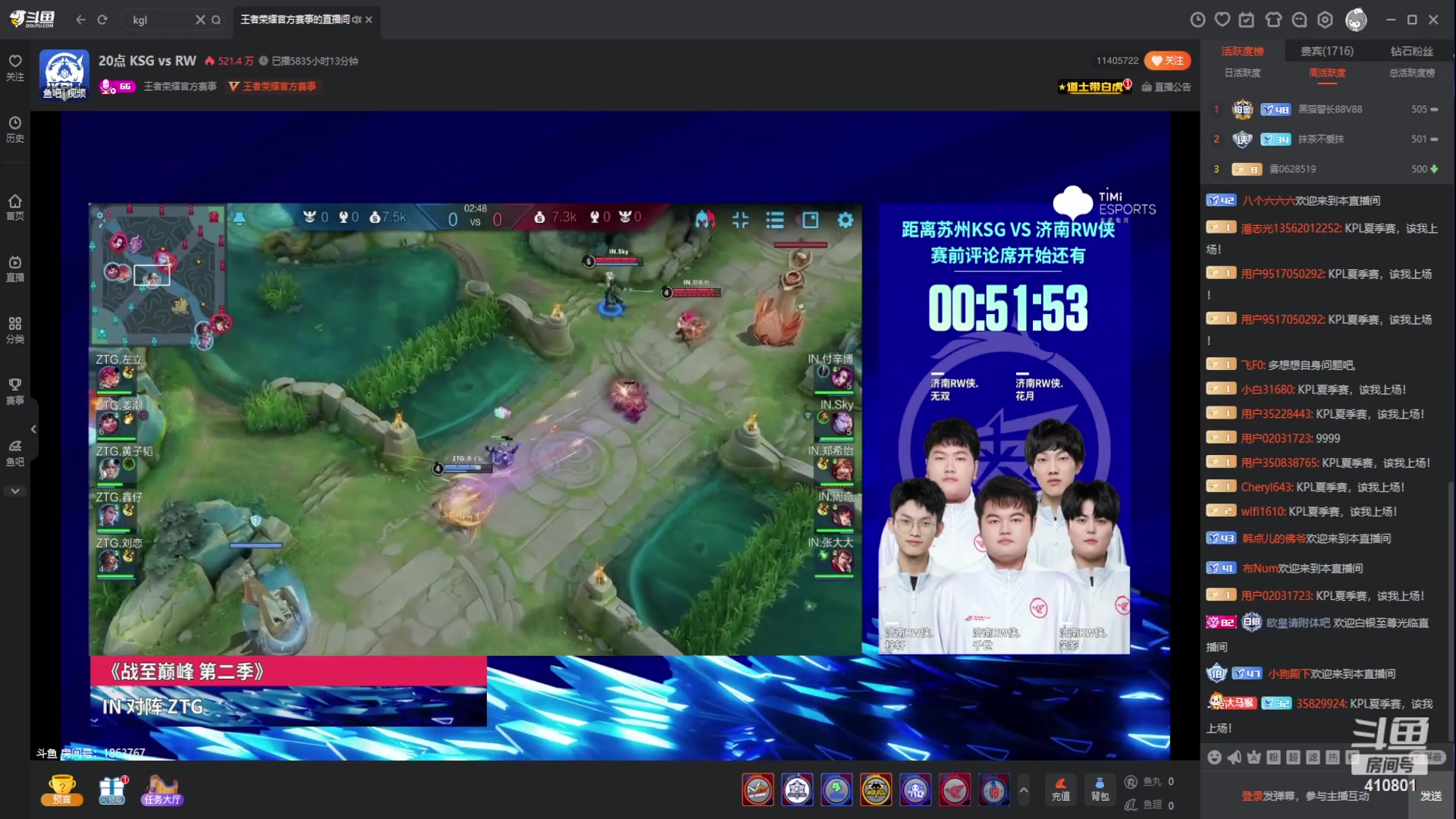The height and width of the screenshot is (819, 1456).
Task: Open messages chat bubble icon
Action: [1300, 20]
